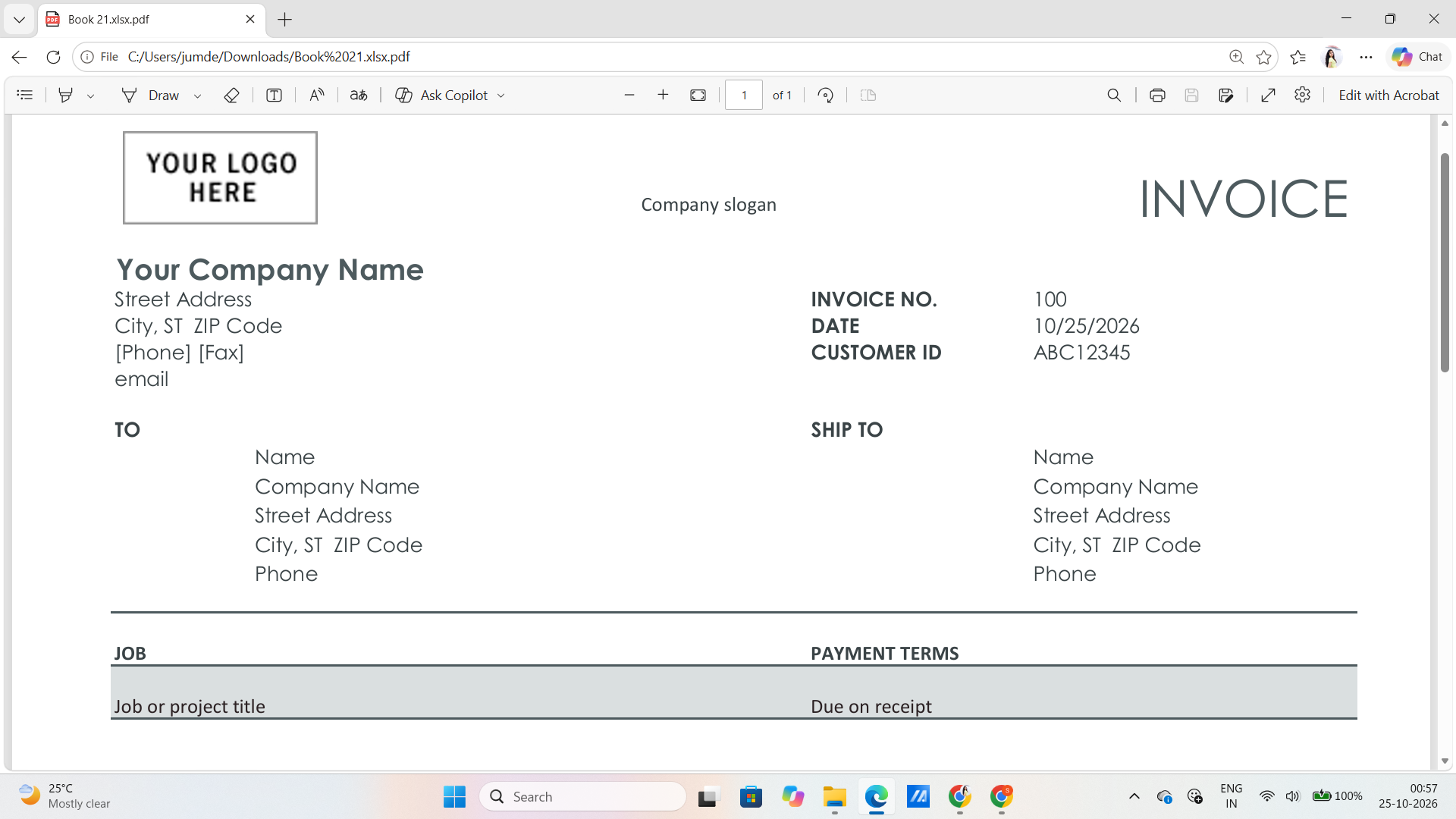This screenshot has height=819, width=1456.
Task: Start Read aloud
Action: pos(317,95)
